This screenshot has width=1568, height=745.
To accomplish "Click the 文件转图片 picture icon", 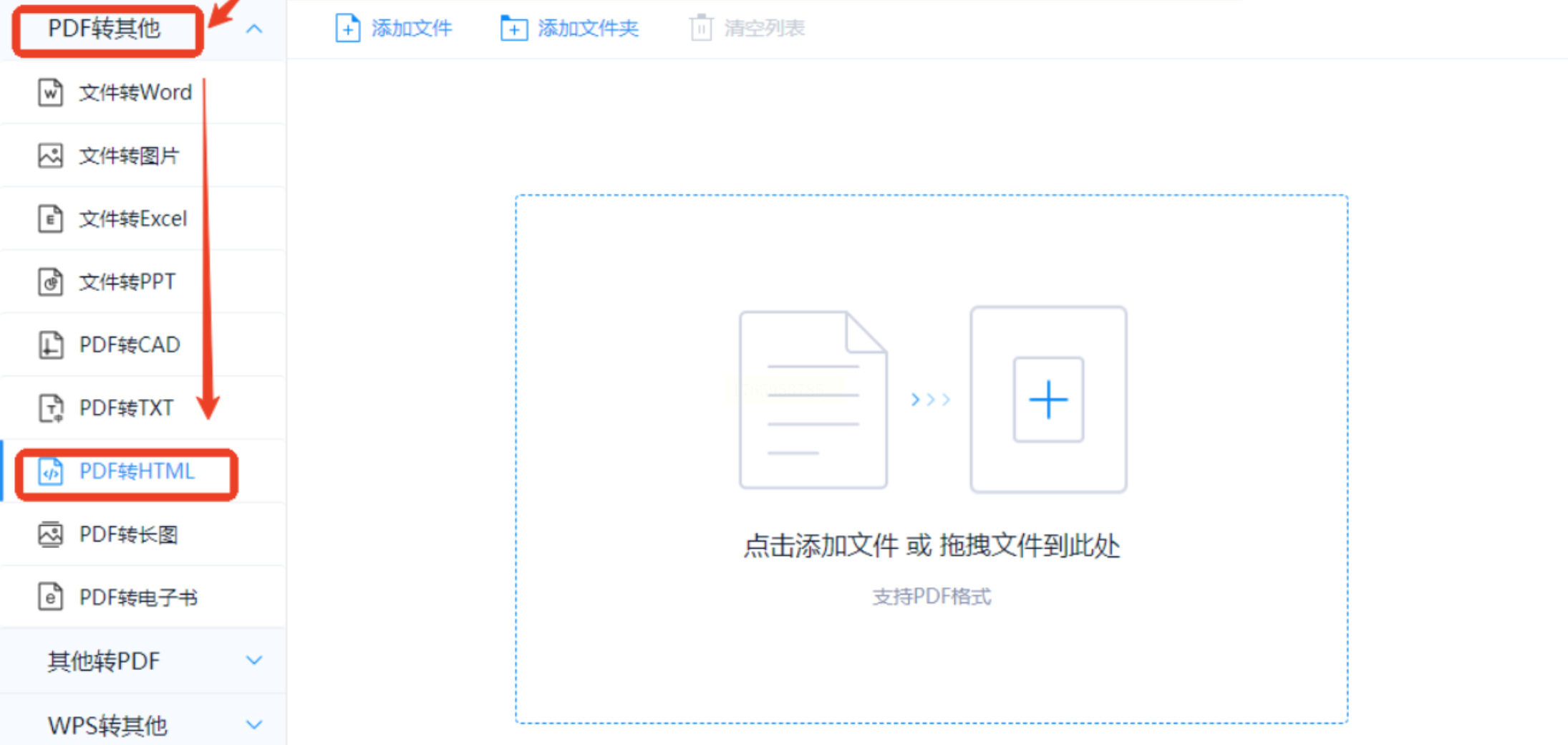I will [x=50, y=155].
